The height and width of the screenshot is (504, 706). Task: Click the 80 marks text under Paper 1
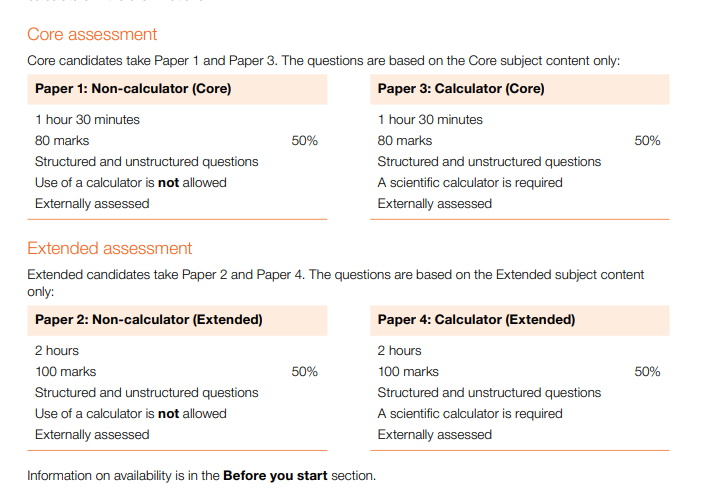point(62,141)
